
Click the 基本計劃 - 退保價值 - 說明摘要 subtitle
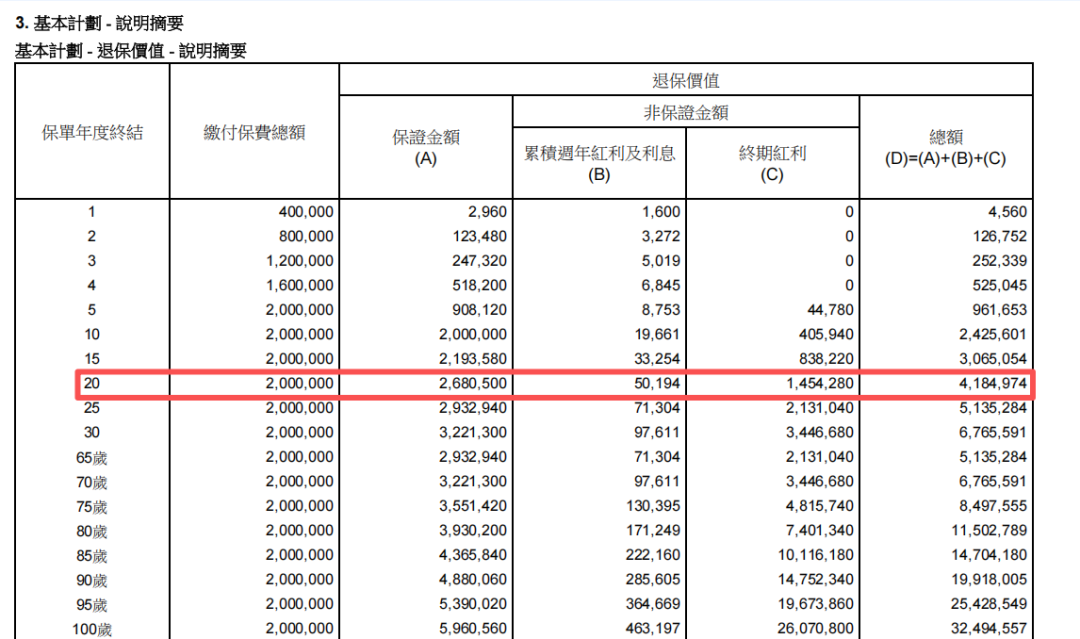(131, 51)
